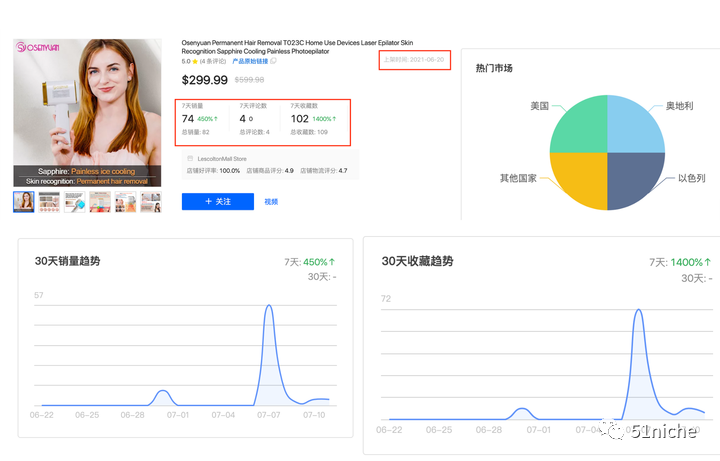The width and height of the screenshot is (720, 461).
Task: Click the 07-10 axis label on the sales chart
Action: (x=314, y=415)
